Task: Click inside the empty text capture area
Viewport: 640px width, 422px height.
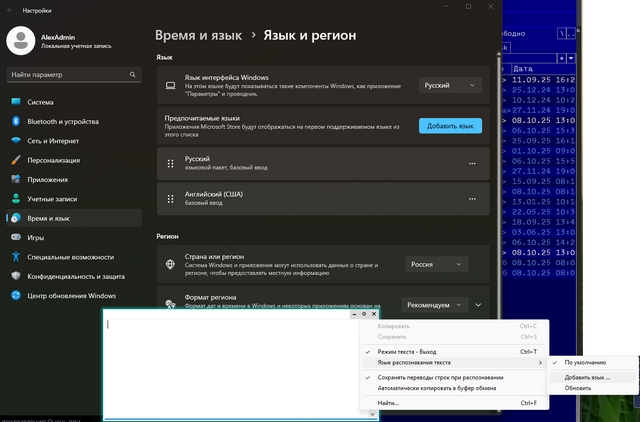Action: click(230, 365)
